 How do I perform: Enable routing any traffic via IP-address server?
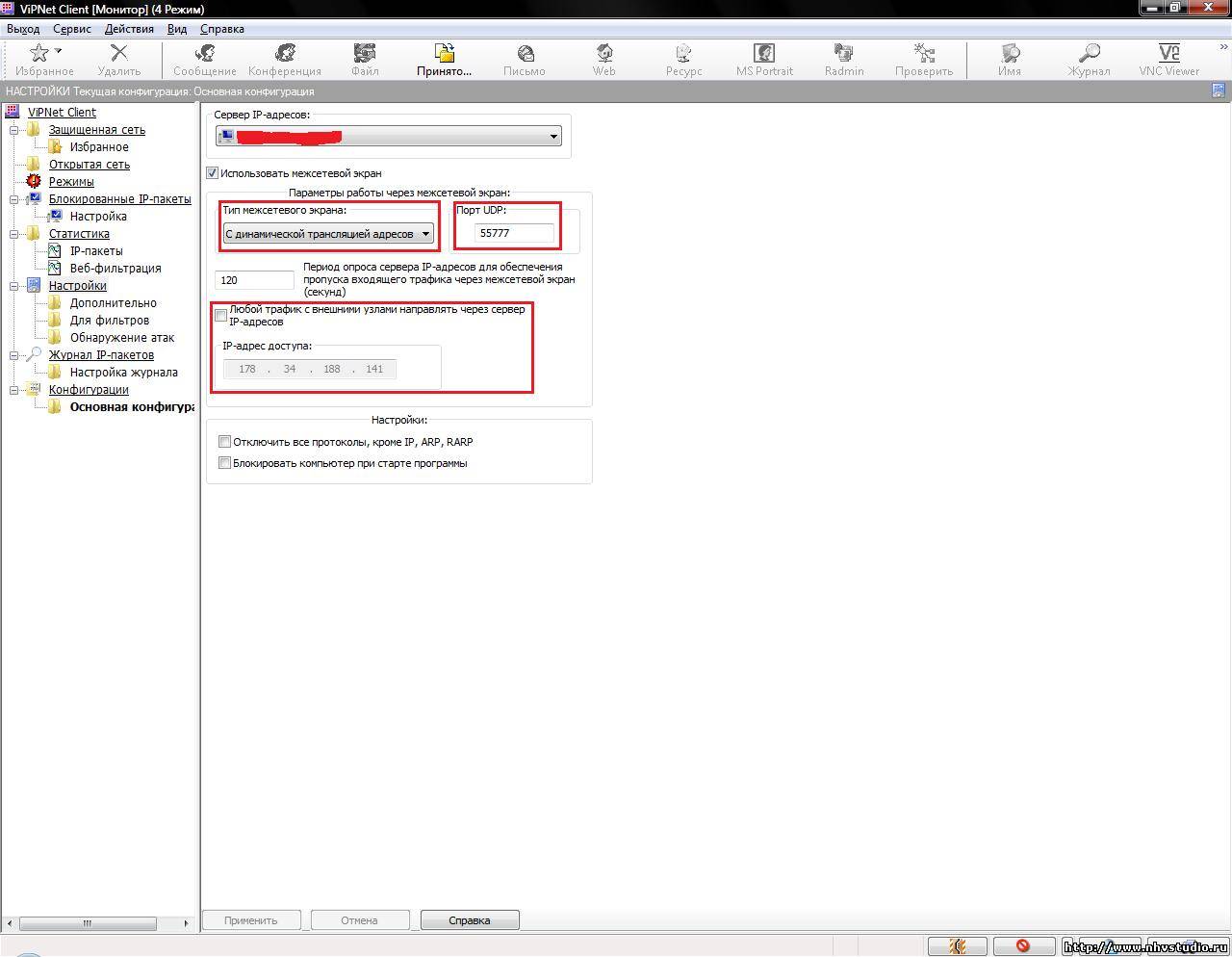(221, 315)
